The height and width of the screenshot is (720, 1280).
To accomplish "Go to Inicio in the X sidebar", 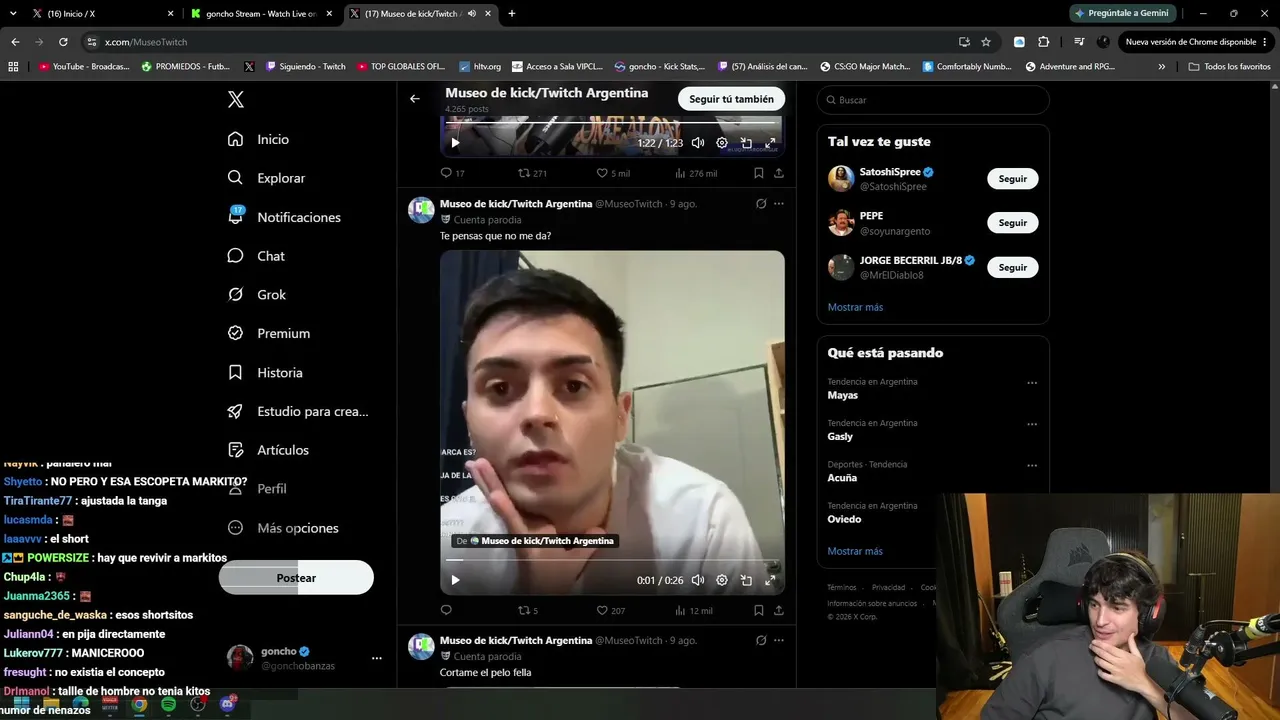I will [259, 139].
